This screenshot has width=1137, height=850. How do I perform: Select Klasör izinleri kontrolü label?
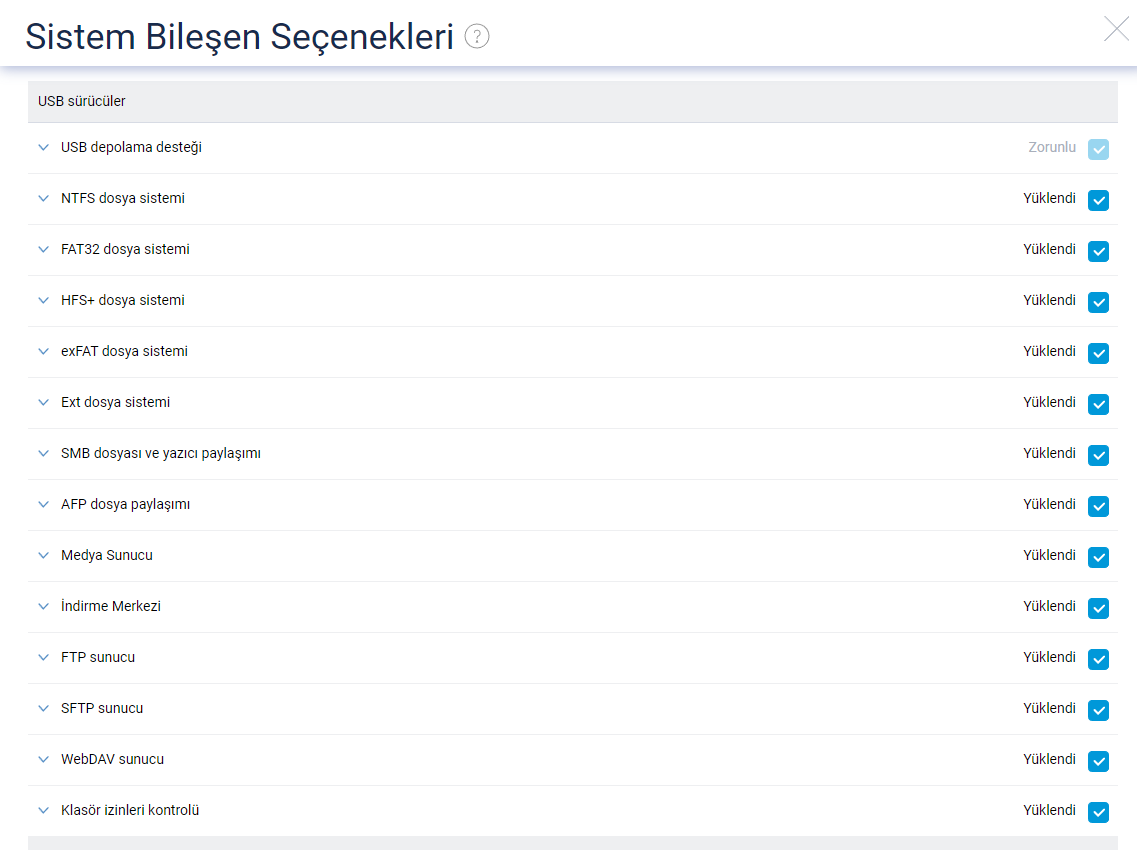point(130,810)
